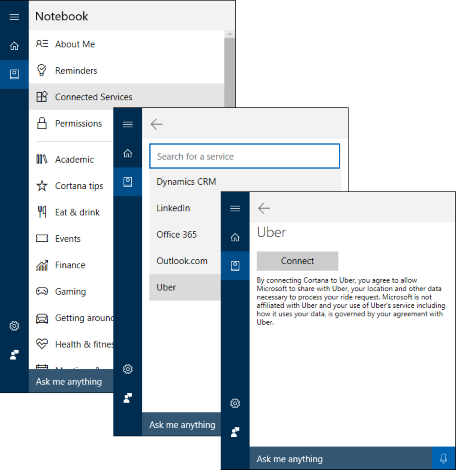This screenshot has height=470, width=456.
Task: Click the Notebook list scrollbar up arrow
Action: click(229, 34)
